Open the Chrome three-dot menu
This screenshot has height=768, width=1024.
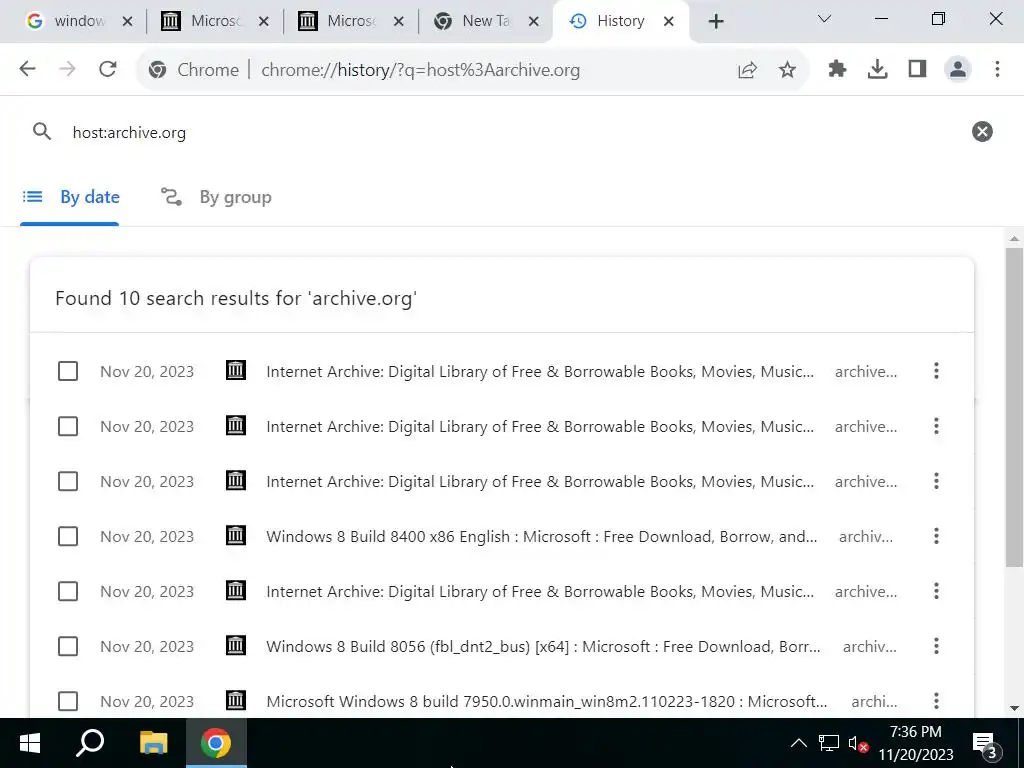coord(997,69)
